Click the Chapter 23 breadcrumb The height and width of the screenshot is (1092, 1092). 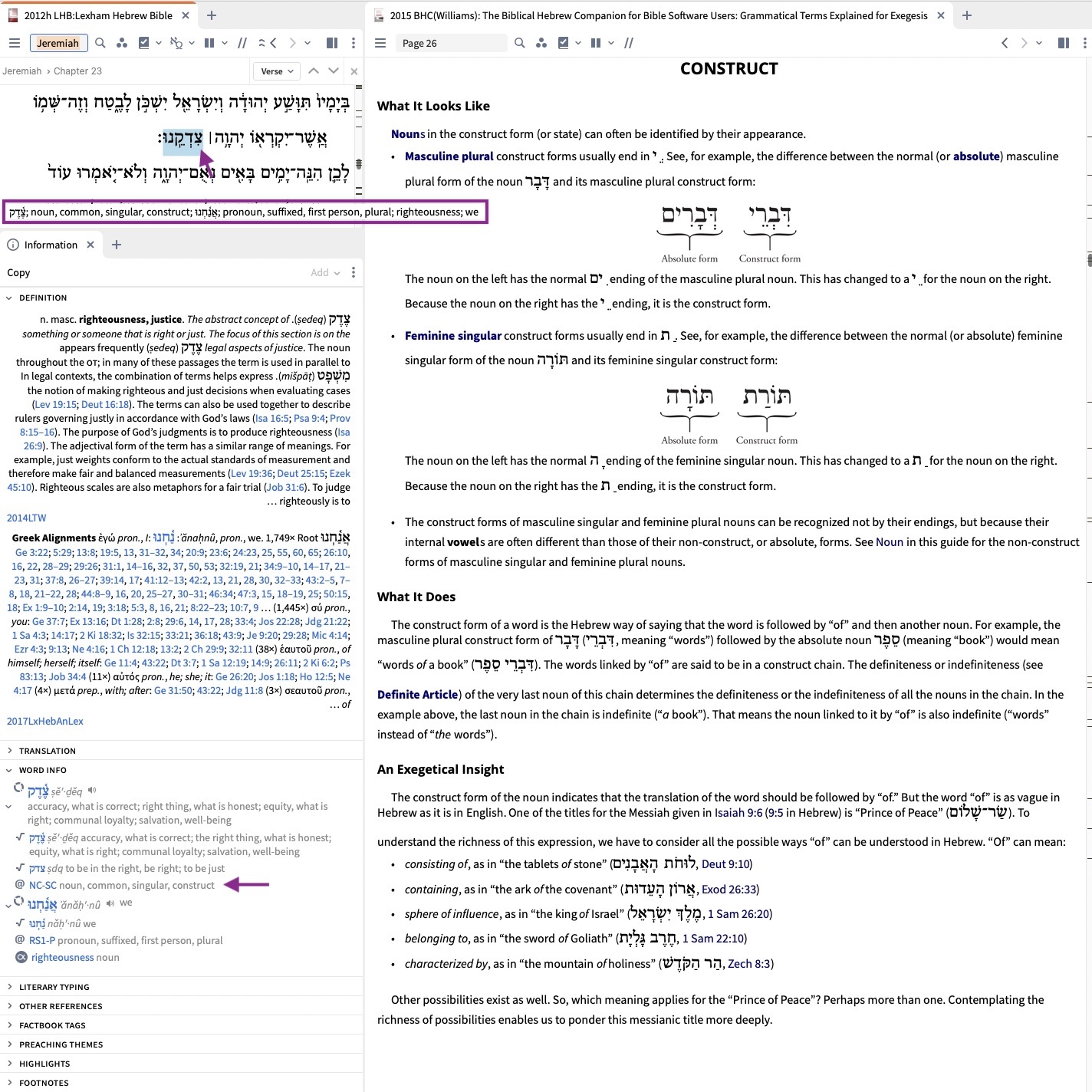(x=78, y=71)
